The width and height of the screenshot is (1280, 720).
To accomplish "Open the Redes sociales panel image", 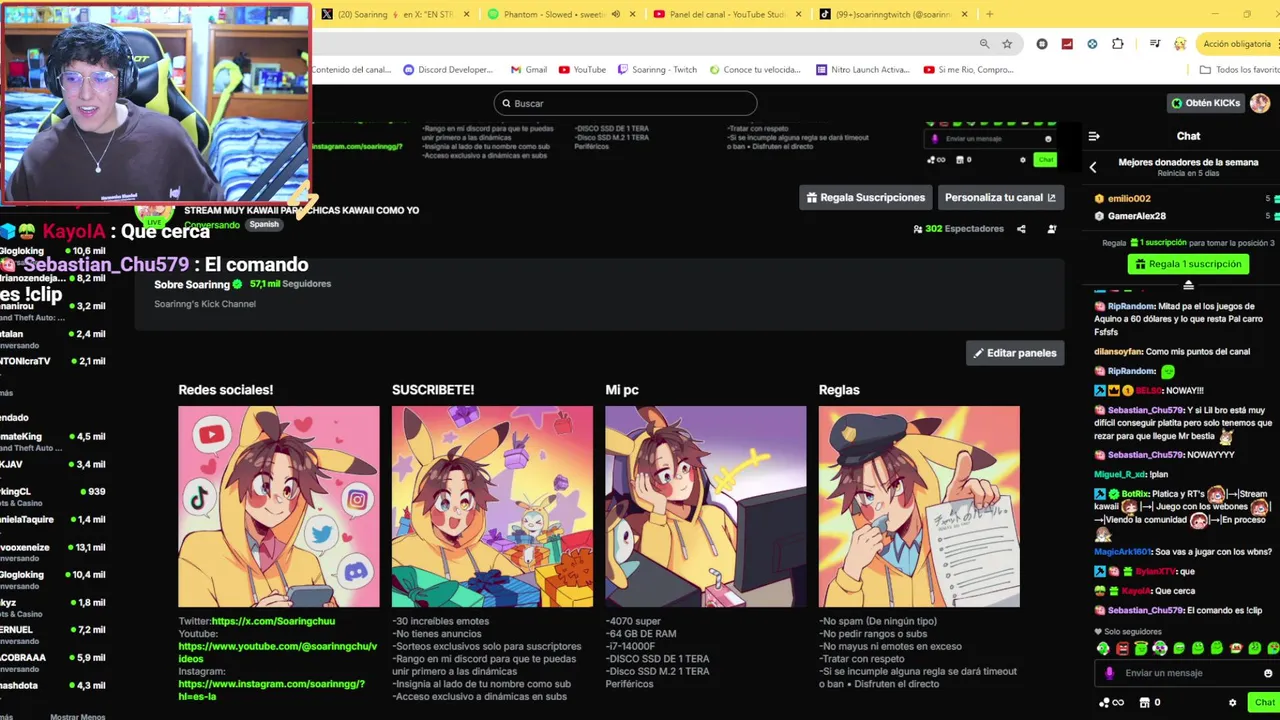I will click(x=279, y=506).
